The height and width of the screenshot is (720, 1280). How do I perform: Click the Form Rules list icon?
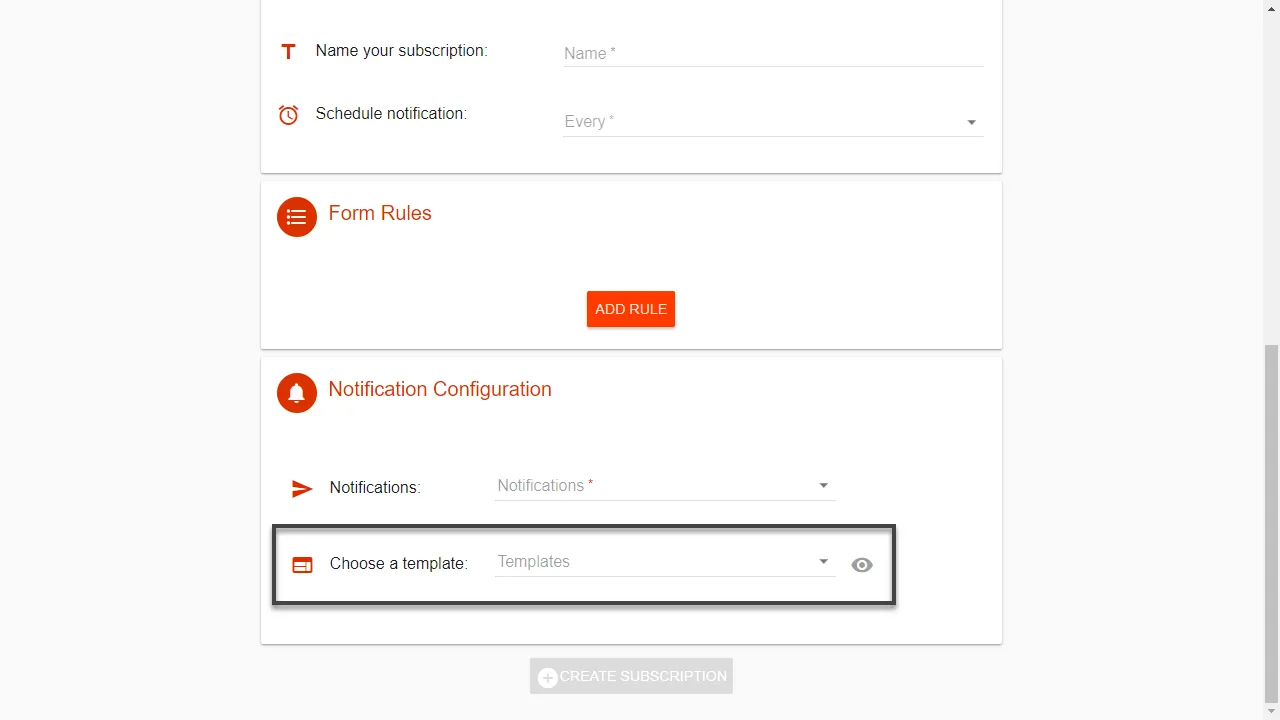point(297,217)
